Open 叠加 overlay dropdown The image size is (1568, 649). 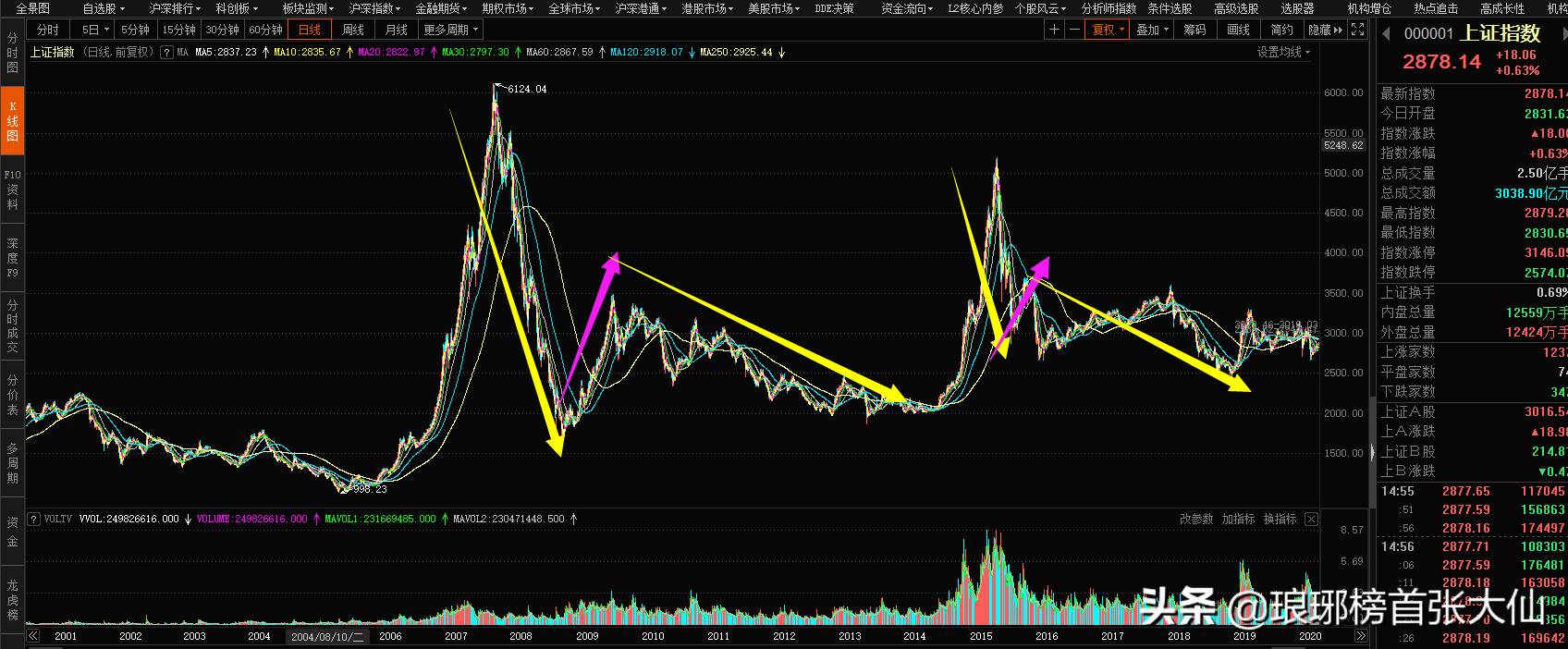(1153, 30)
